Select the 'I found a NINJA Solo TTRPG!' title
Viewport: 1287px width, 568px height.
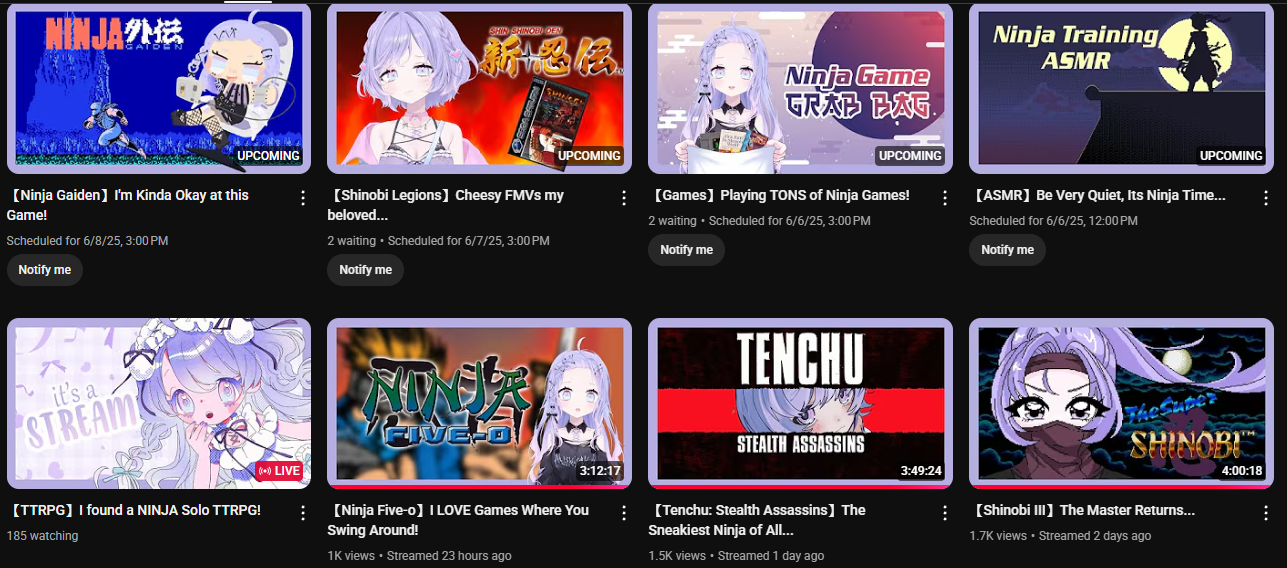coord(134,510)
